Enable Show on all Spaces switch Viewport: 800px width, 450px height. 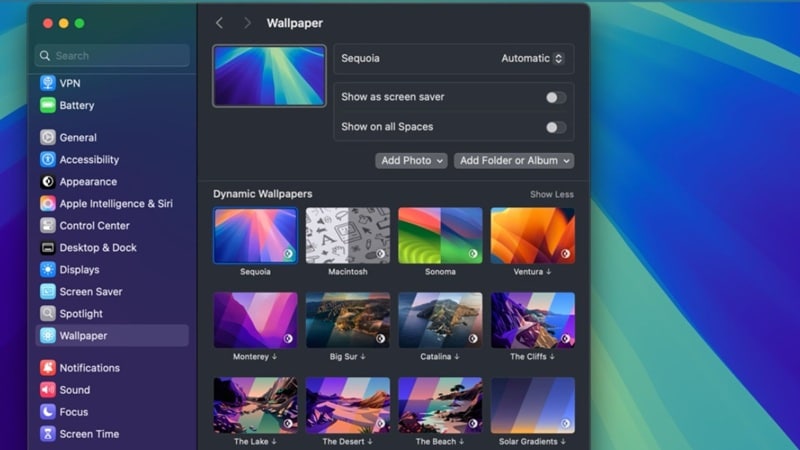coord(556,127)
